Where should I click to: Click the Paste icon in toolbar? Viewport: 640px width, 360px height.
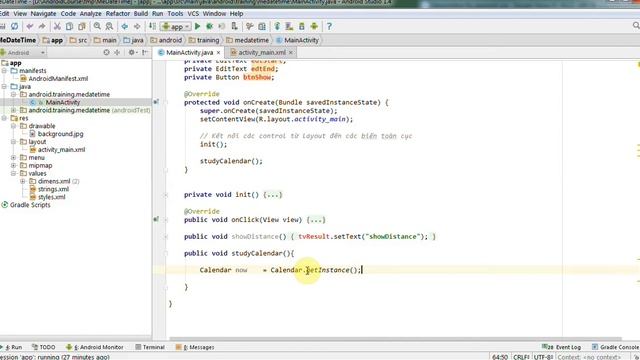(82, 27)
